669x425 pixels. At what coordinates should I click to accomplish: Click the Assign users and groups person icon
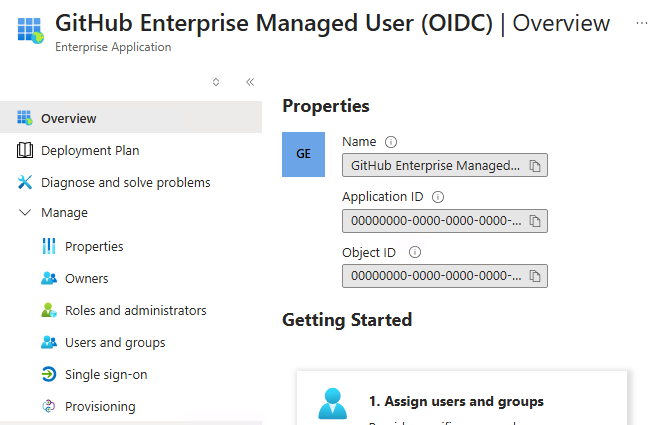[x=332, y=403]
